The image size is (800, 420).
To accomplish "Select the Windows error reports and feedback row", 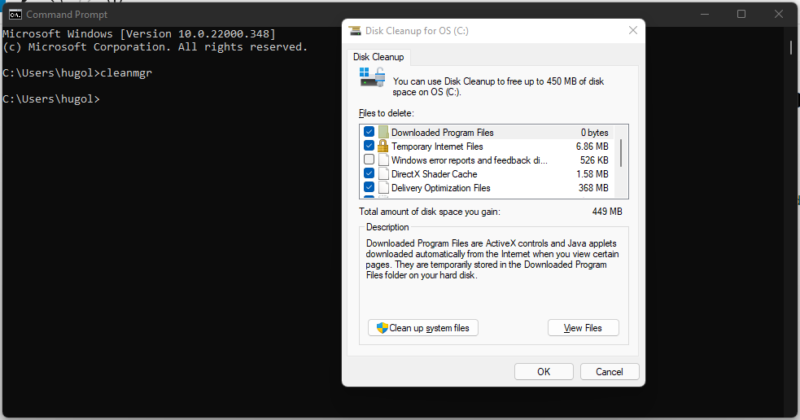I will coord(469,160).
